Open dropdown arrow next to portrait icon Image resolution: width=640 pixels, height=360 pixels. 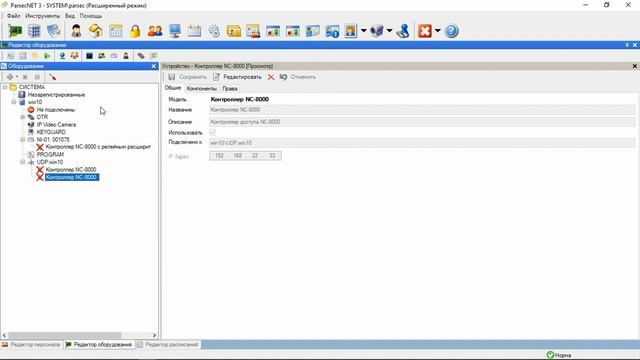point(363,31)
